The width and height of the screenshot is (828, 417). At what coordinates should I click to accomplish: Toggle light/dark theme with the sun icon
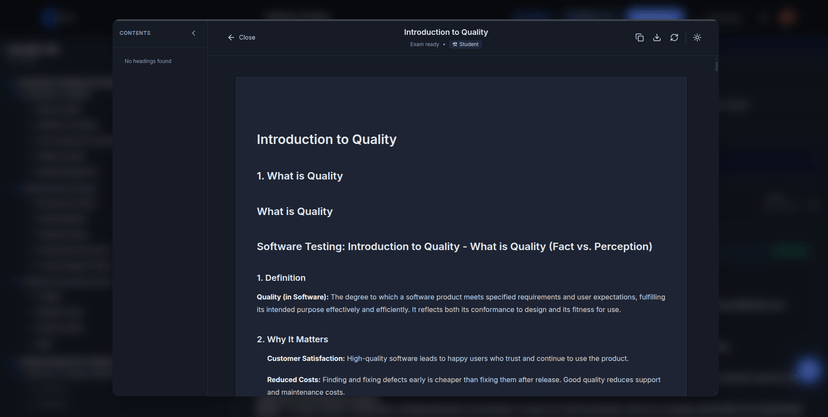(x=697, y=37)
